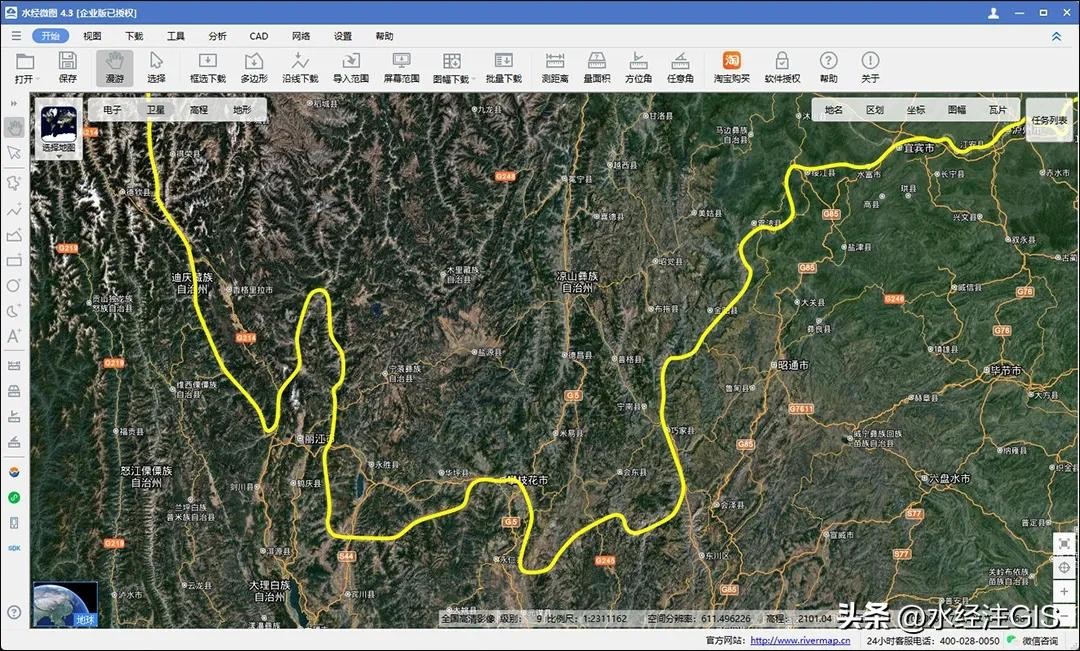
Task: Expand the 选择地图 map selector dropdown
Action: pos(58,156)
